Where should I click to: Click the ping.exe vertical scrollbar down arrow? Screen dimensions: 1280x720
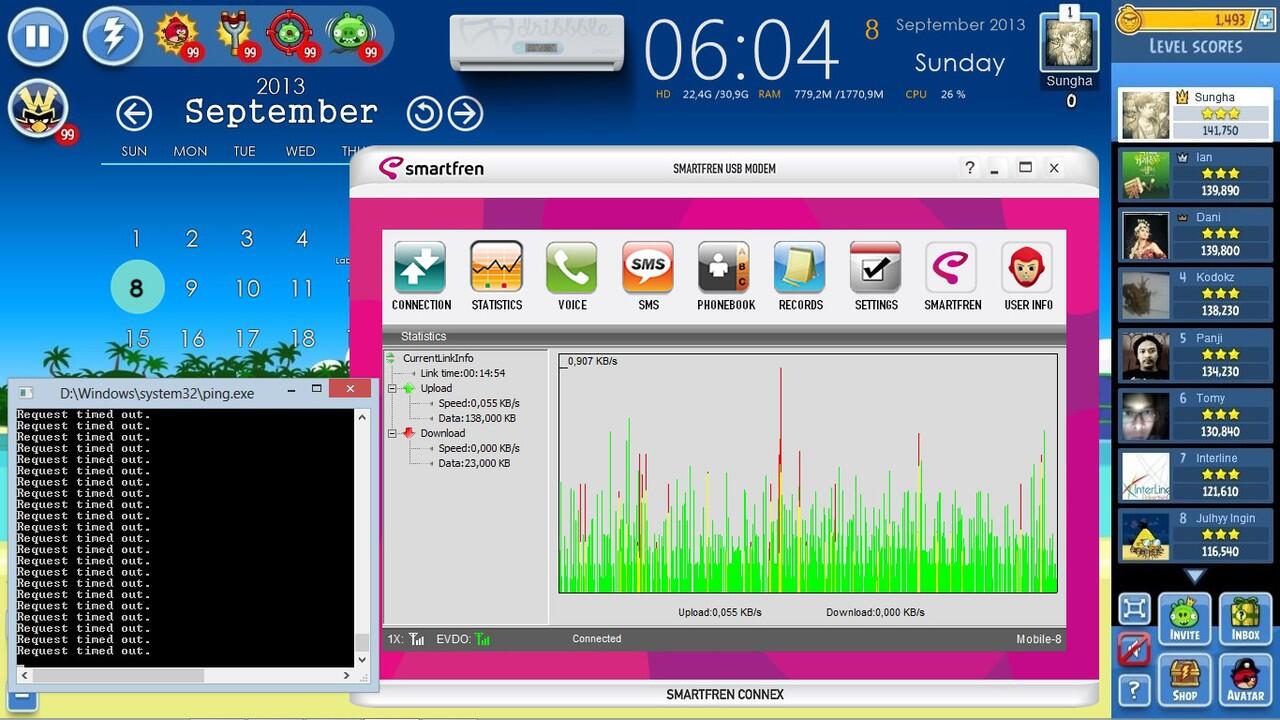pyautogui.click(x=362, y=659)
